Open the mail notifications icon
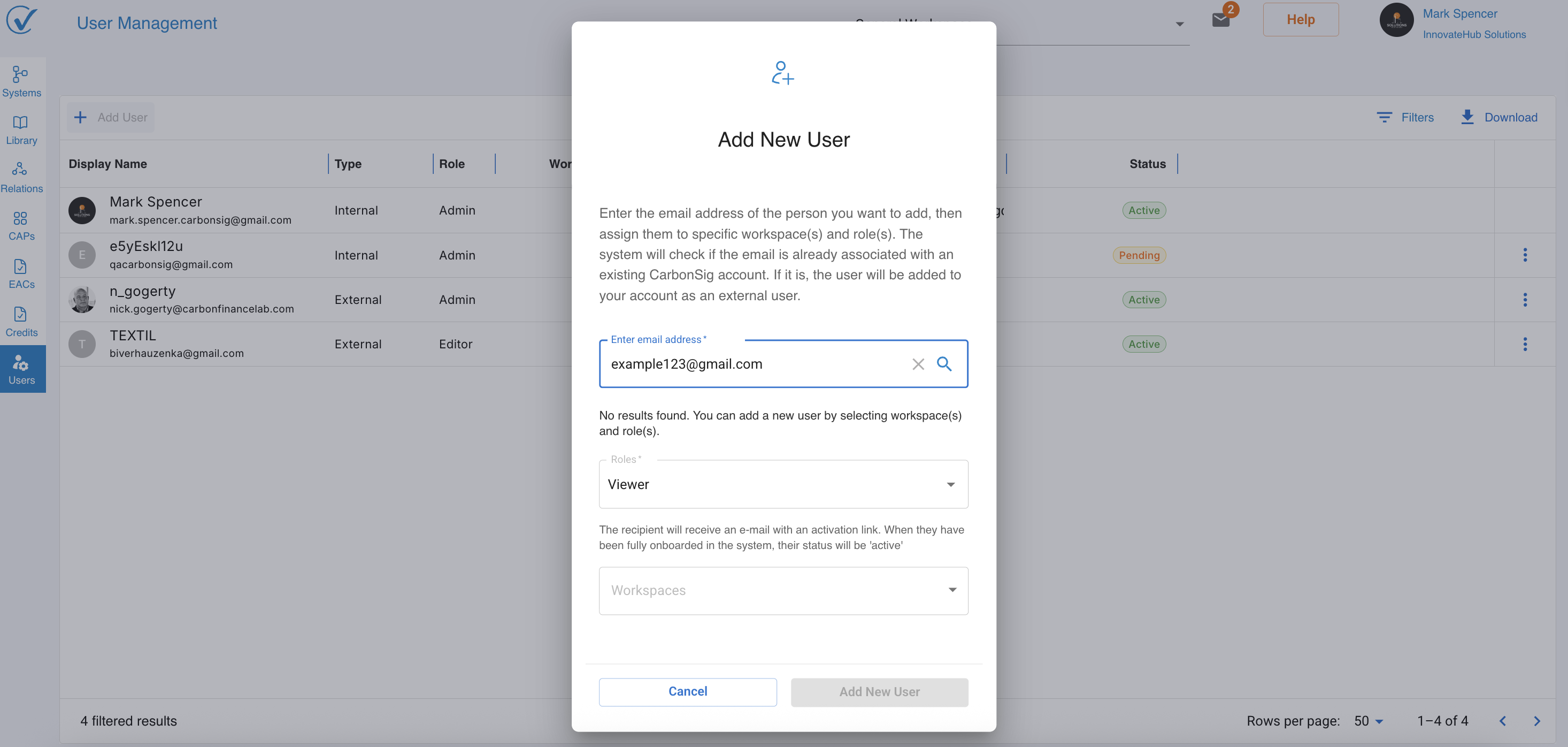1568x747 pixels. [x=1220, y=19]
